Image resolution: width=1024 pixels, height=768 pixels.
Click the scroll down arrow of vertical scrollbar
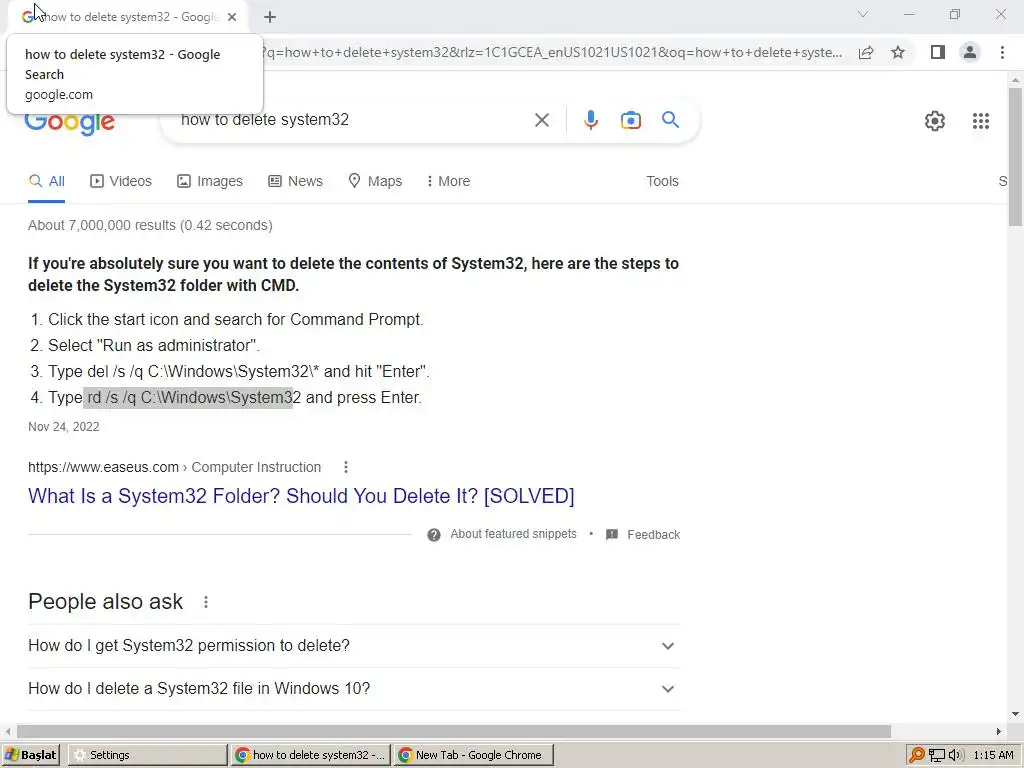[1015, 714]
